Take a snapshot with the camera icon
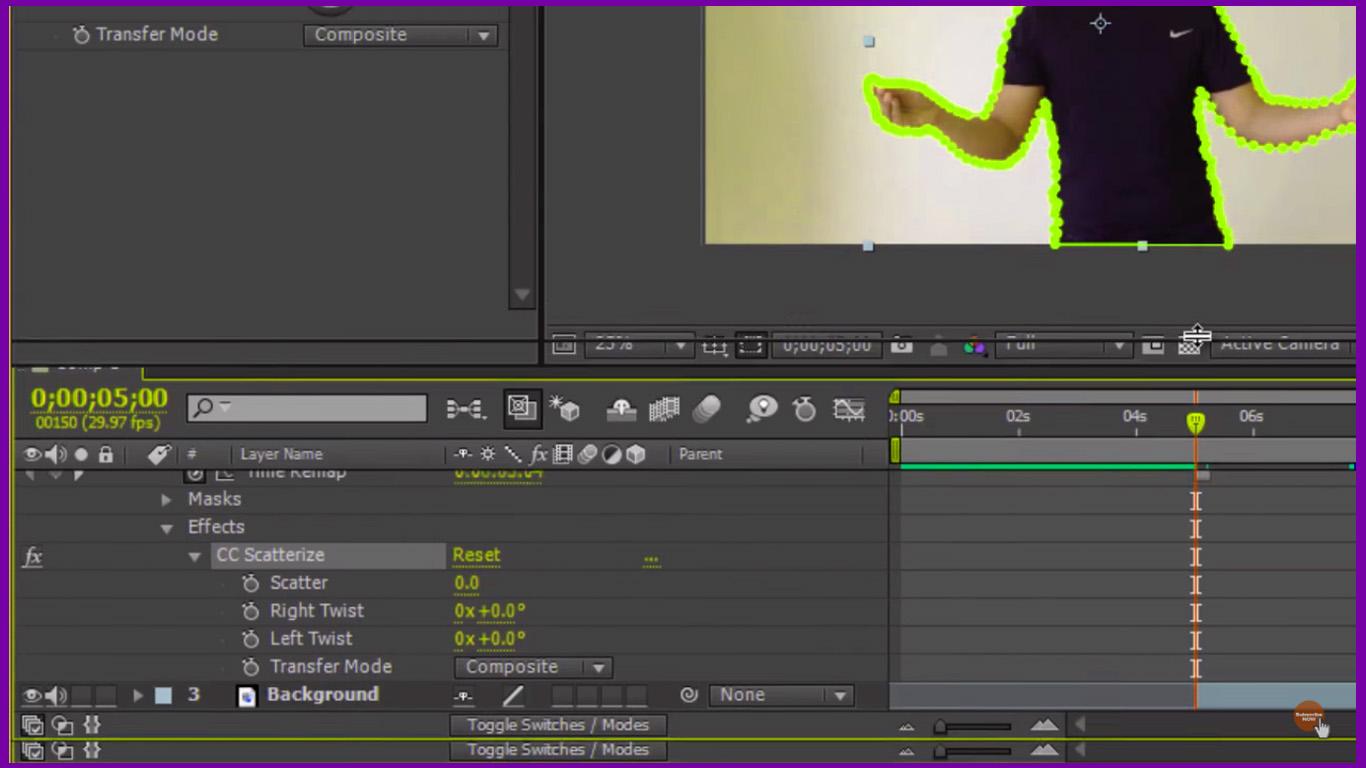Image resolution: width=1366 pixels, height=768 pixels. pos(901,345)
